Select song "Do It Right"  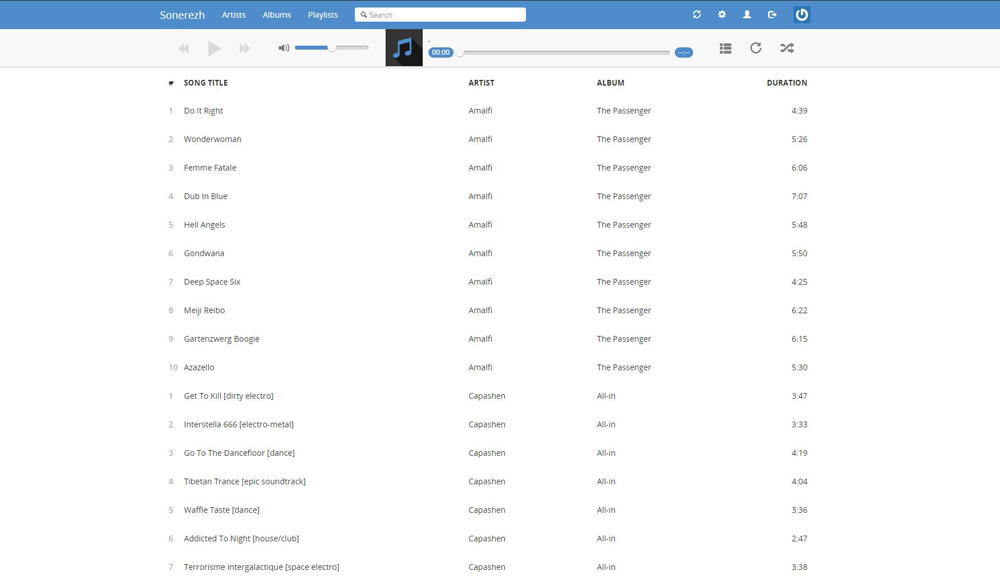[x=203, y=111]
